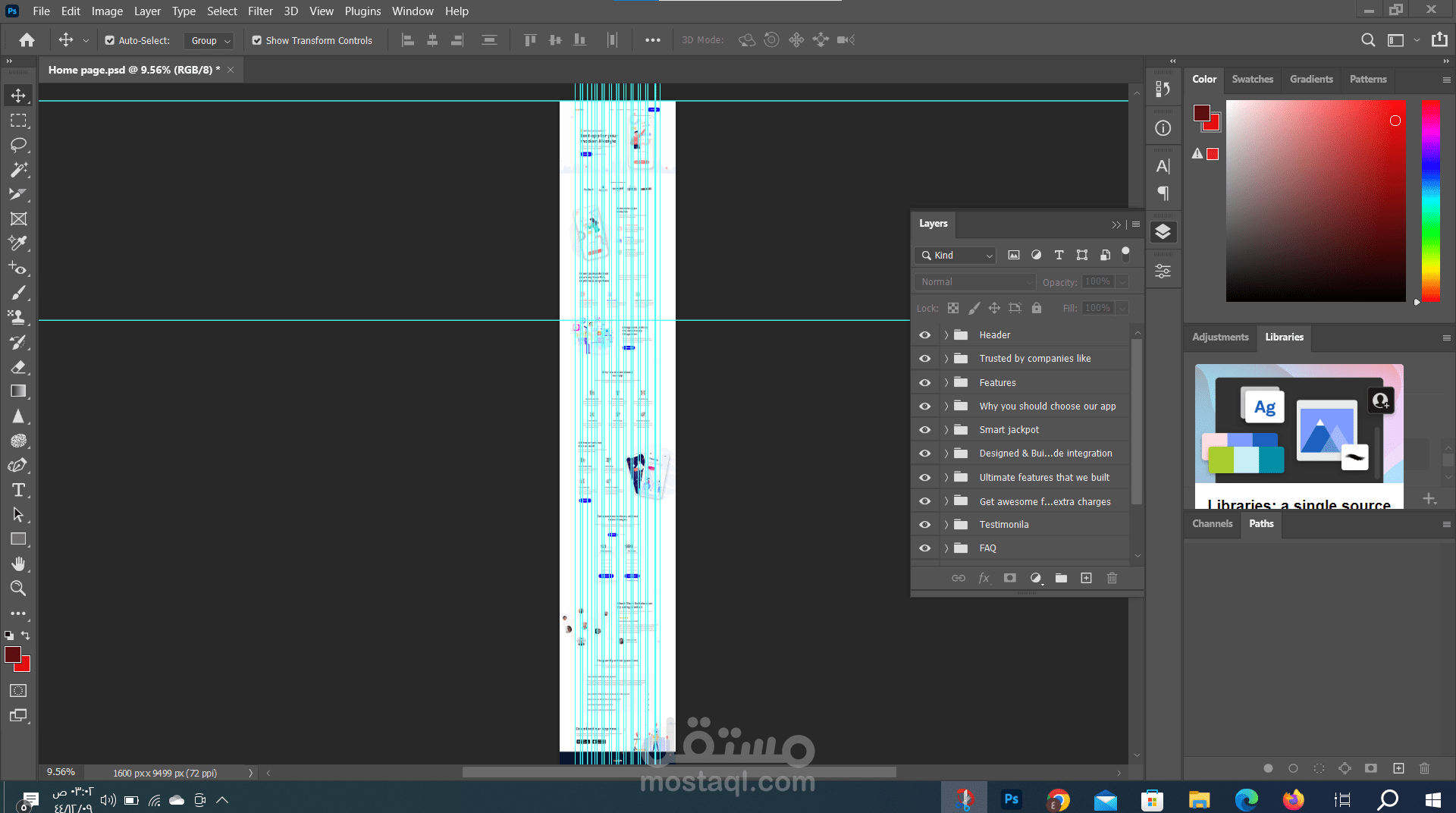Select the Hand tool

18,563
